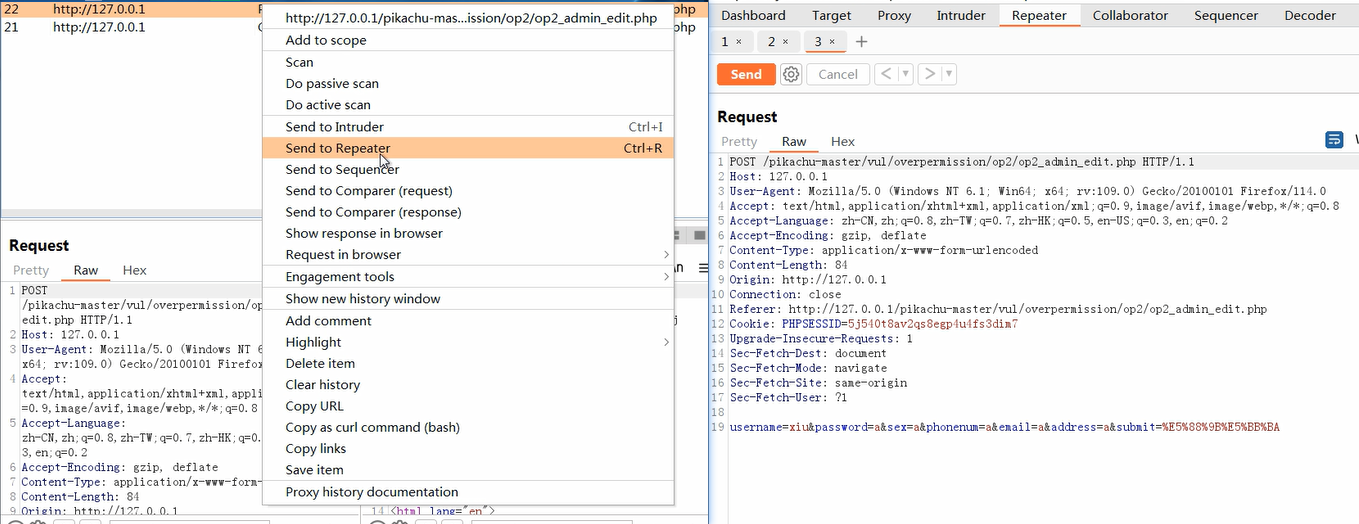Screen dimensions: 1359x524
Task: Choose Do active scan
Action: (x=468, y=105)
